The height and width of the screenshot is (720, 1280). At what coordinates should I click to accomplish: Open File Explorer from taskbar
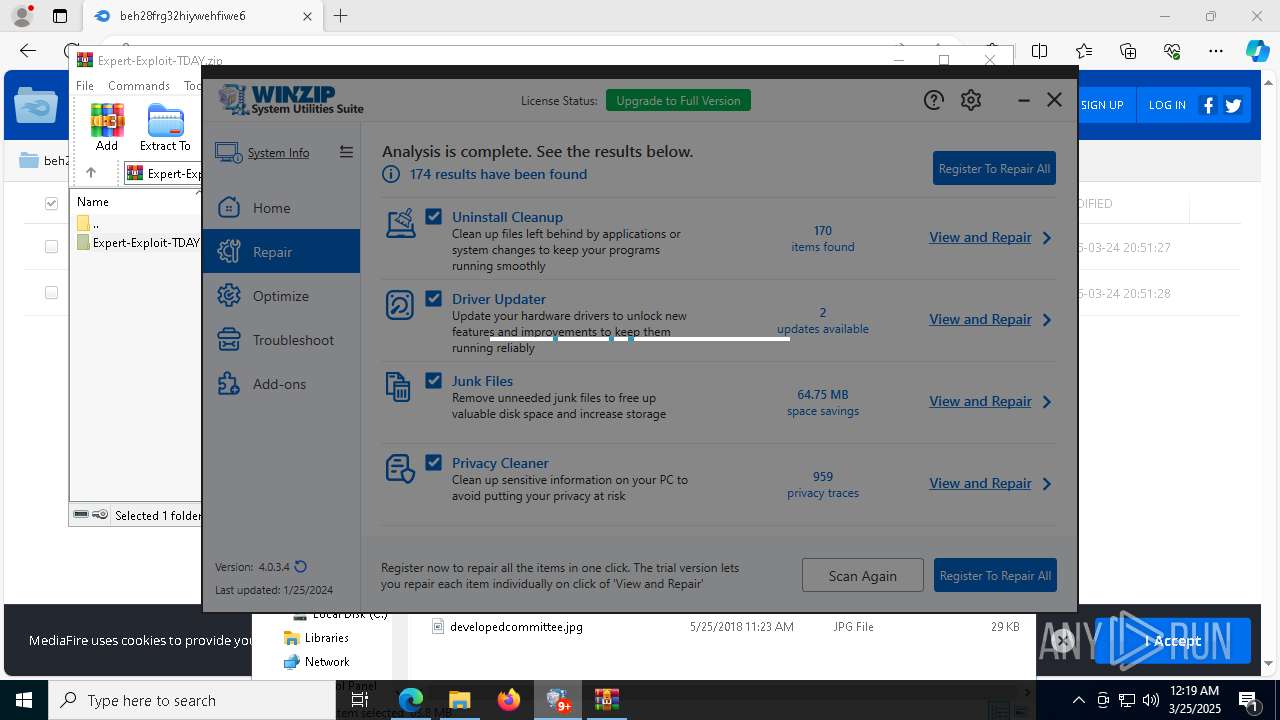(459, 700)
